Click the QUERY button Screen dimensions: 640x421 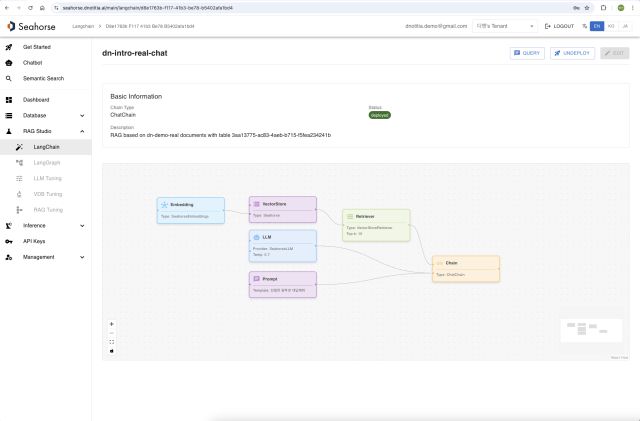click(x=527, y=53)
